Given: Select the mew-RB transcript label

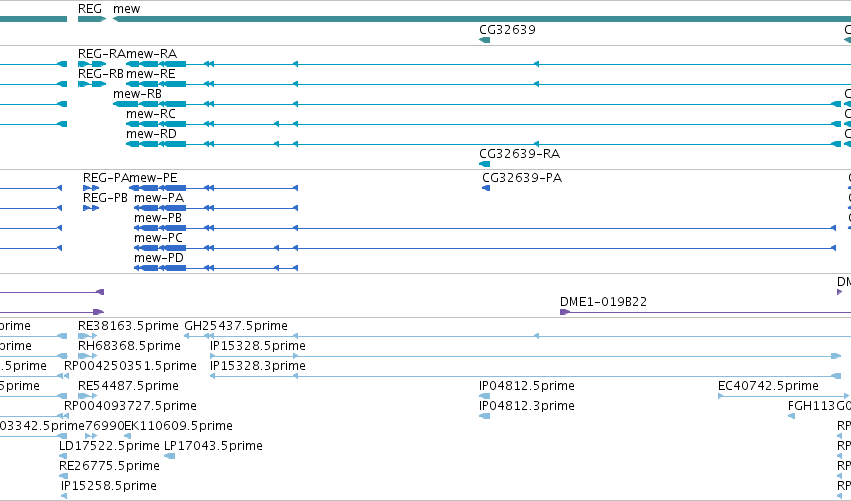Looking at the screenshot, I should click(x=137, y=93).
